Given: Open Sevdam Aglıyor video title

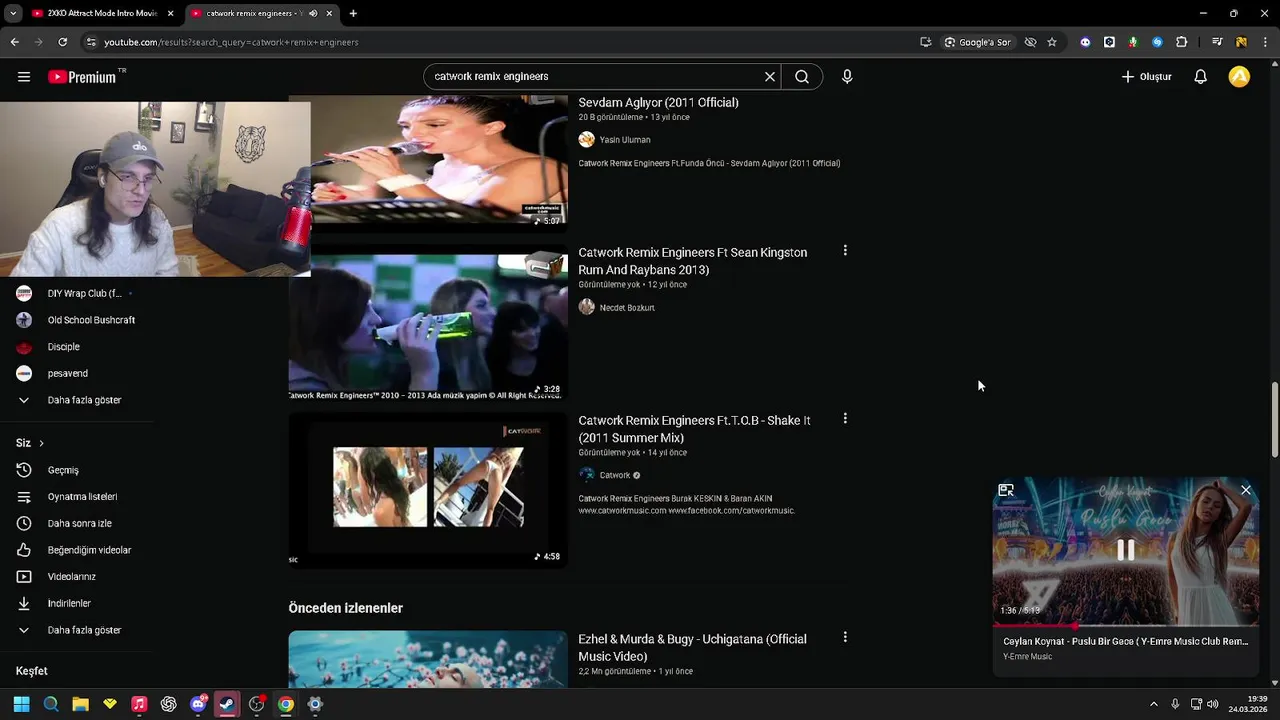Looking at the screenshot, I should point(658,102).
